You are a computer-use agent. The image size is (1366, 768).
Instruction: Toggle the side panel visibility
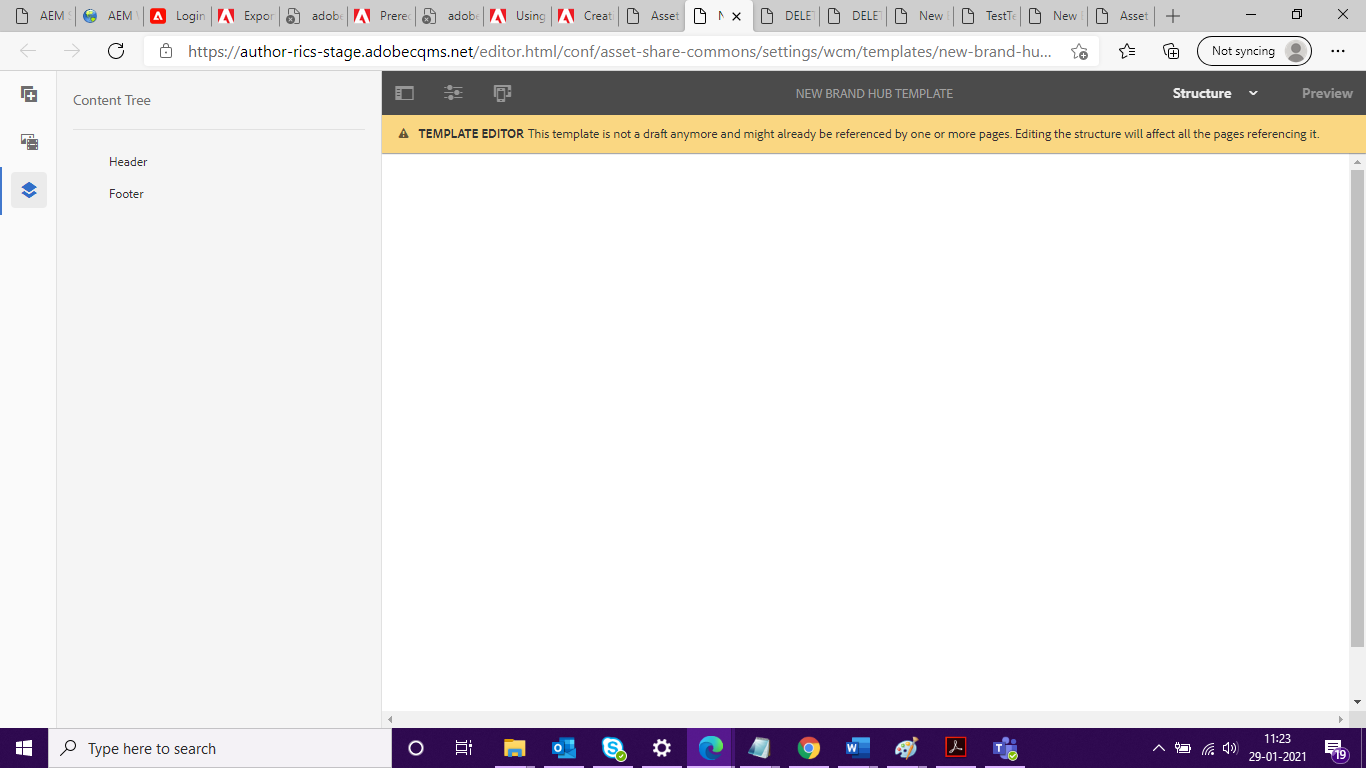404,92
